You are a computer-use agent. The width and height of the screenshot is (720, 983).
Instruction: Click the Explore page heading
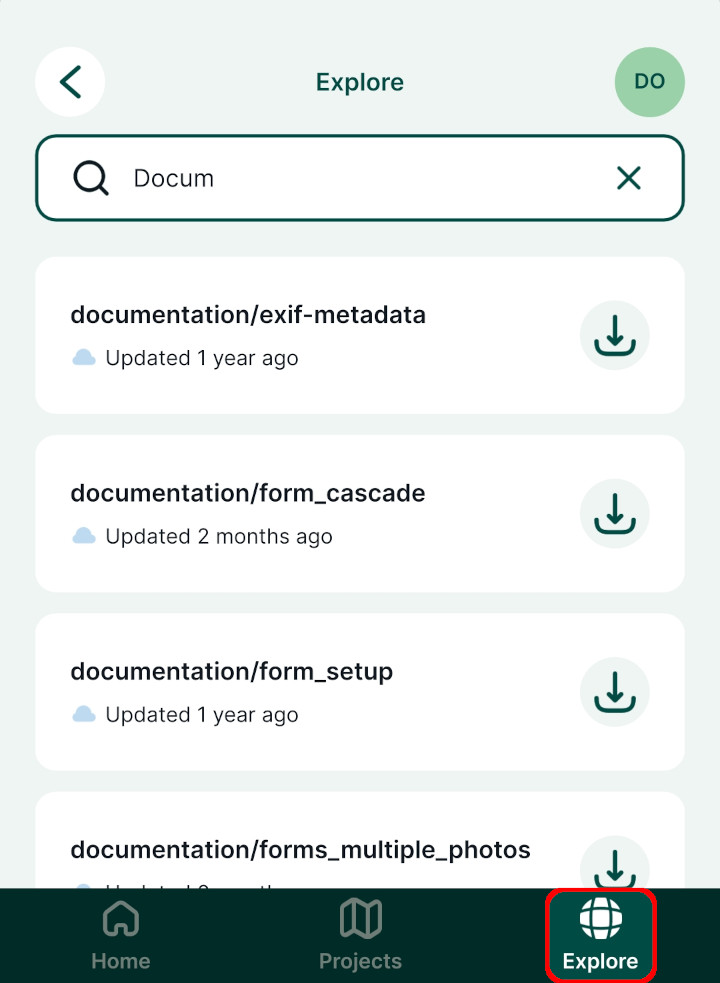[x=359, y=82]
